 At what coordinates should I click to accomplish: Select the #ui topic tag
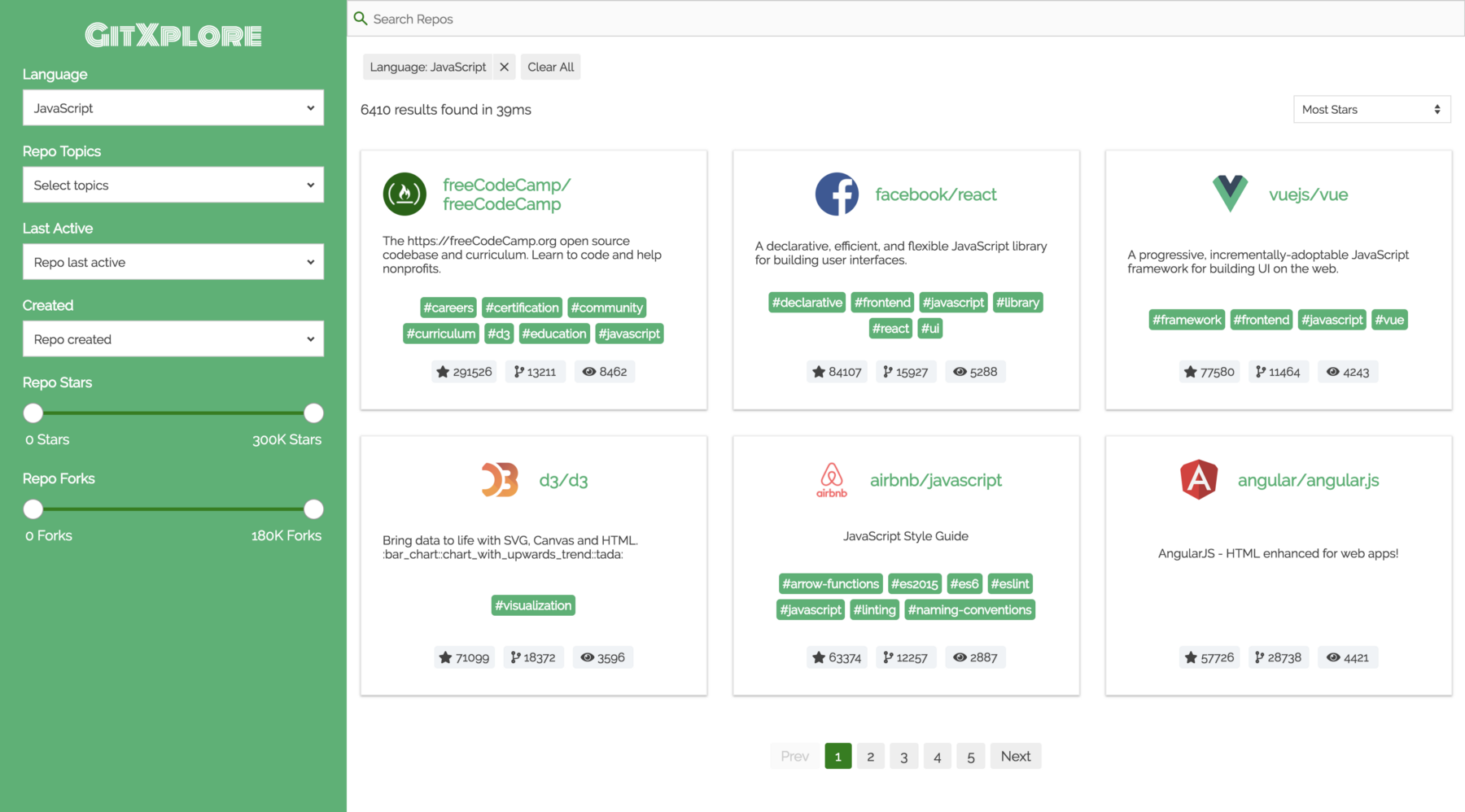click(x=930, y=329)
